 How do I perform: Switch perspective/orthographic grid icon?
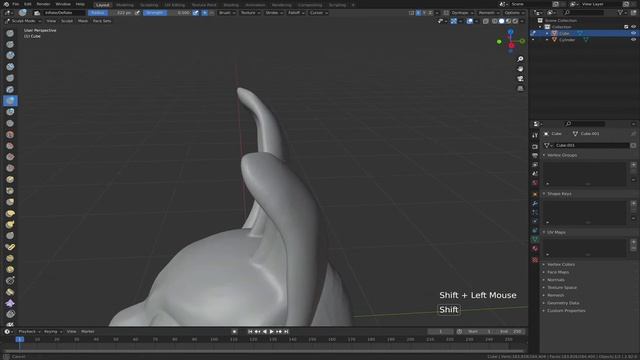point(520,89)
